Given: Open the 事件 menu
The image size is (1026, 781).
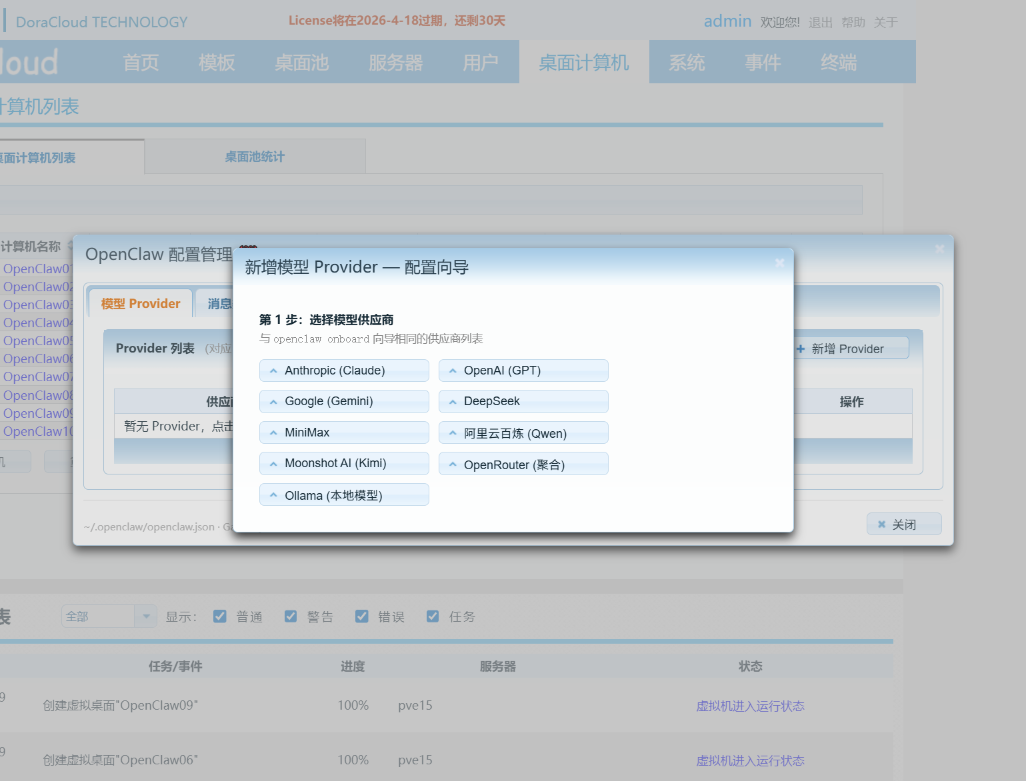Looking at the screenshot, I should tap(762, 62).
